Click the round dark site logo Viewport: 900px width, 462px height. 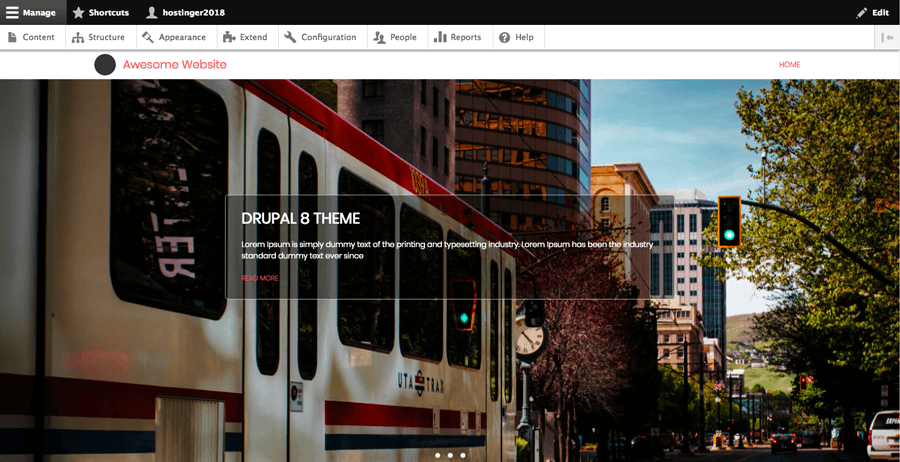(105, 65)
